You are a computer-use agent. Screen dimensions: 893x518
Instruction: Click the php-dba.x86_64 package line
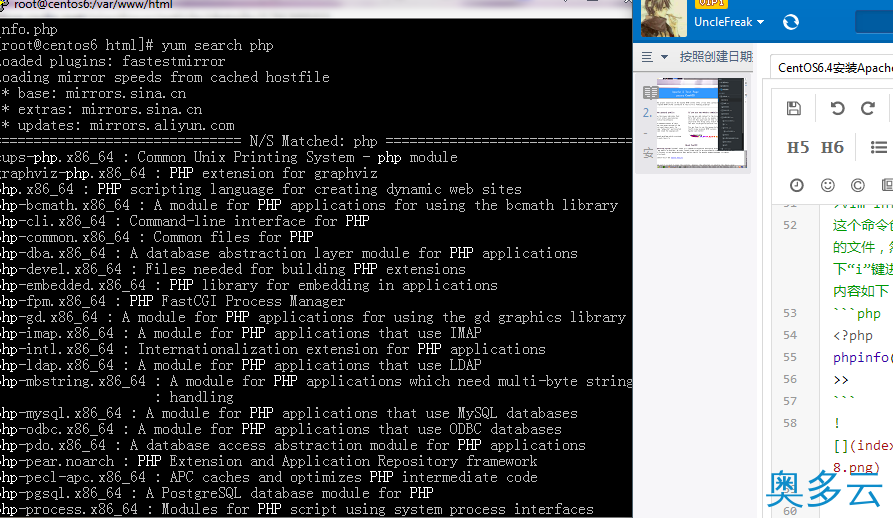pyautogui.click(x=289, y=253)
